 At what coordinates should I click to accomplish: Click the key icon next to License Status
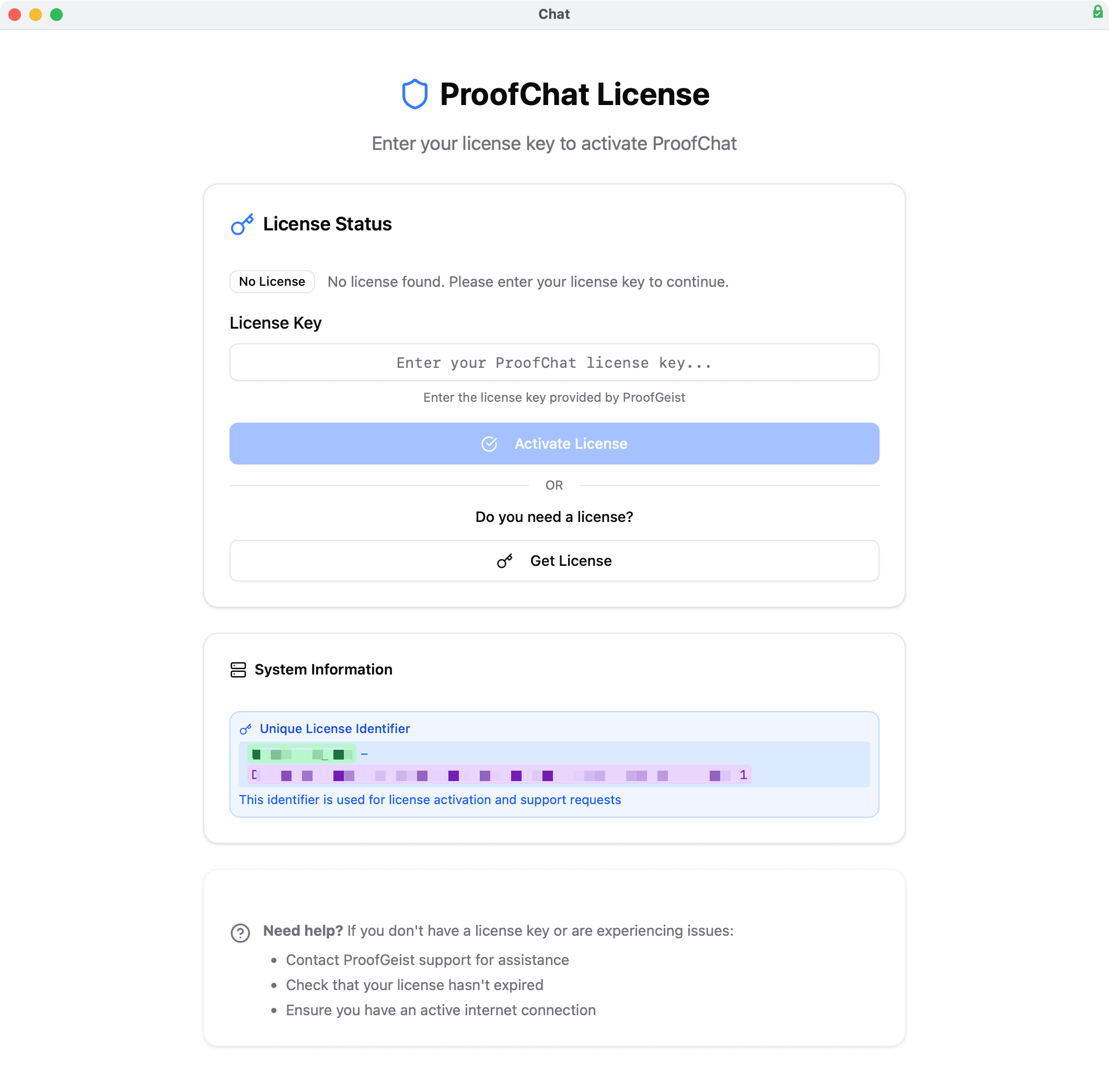coord(241,224)
